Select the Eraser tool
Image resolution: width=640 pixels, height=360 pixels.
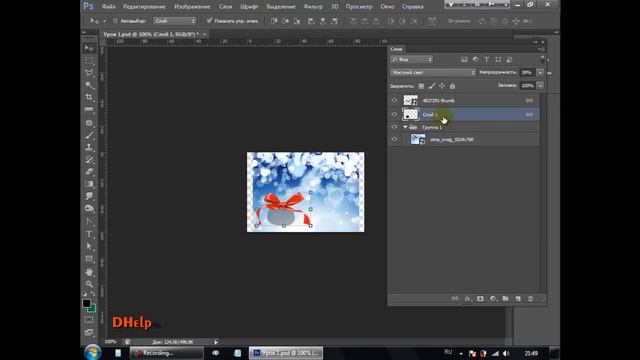coord(89,172)
